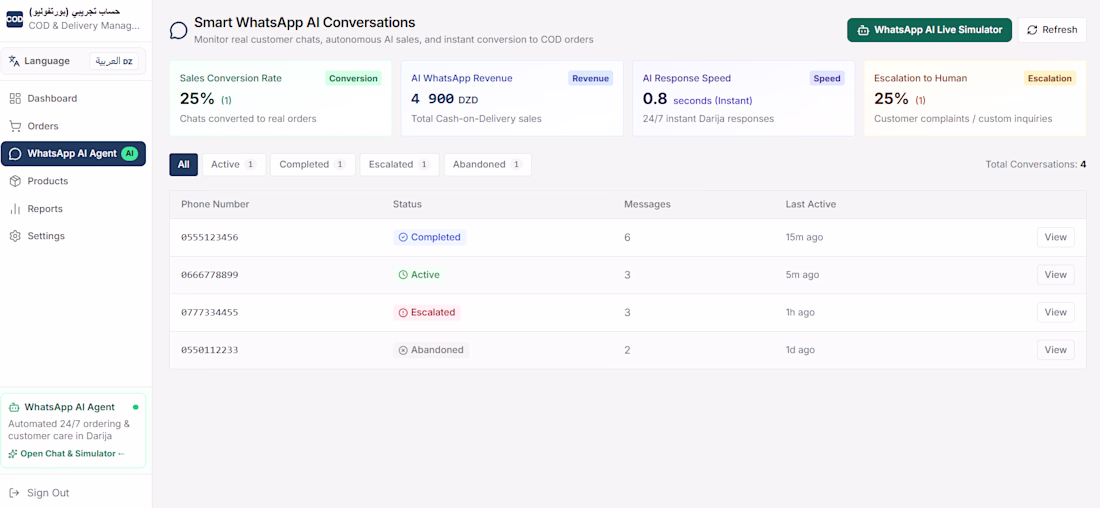Click the Smart WhatsApp AI Conversations heading
The width and height of the screenshot is (1100, 508).
[304, 22]
